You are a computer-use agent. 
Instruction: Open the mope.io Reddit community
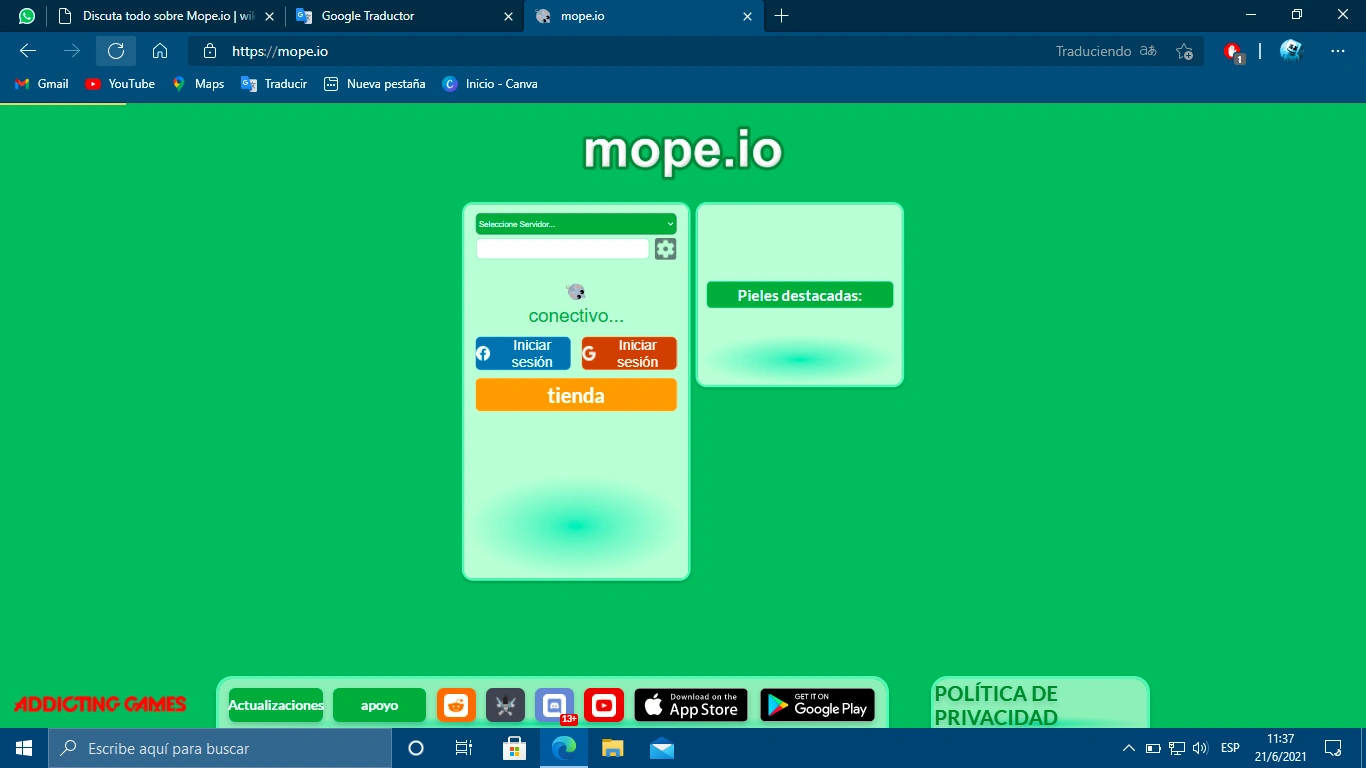coord(456,705)
